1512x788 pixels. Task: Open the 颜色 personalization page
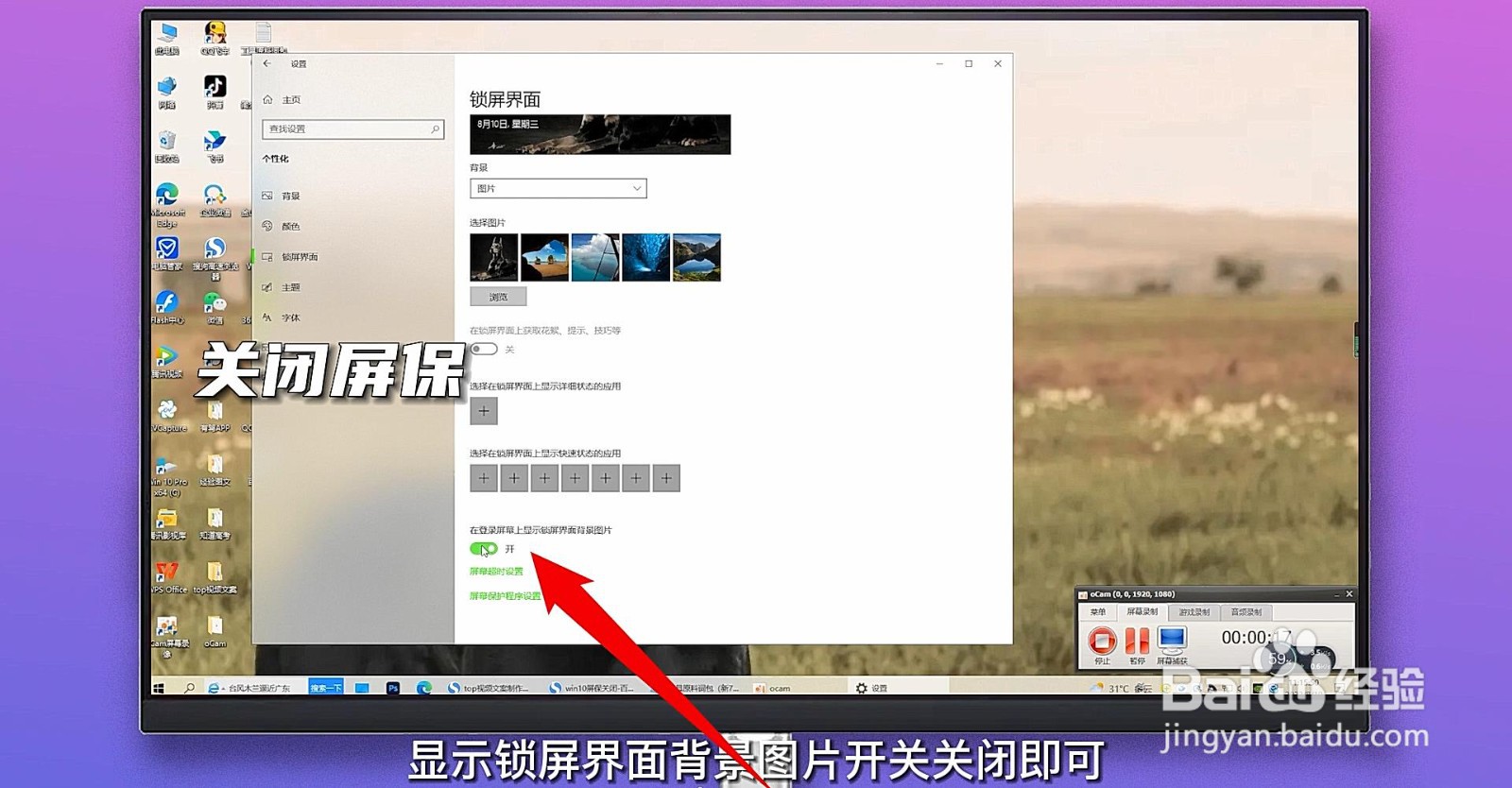click(282, 226)
